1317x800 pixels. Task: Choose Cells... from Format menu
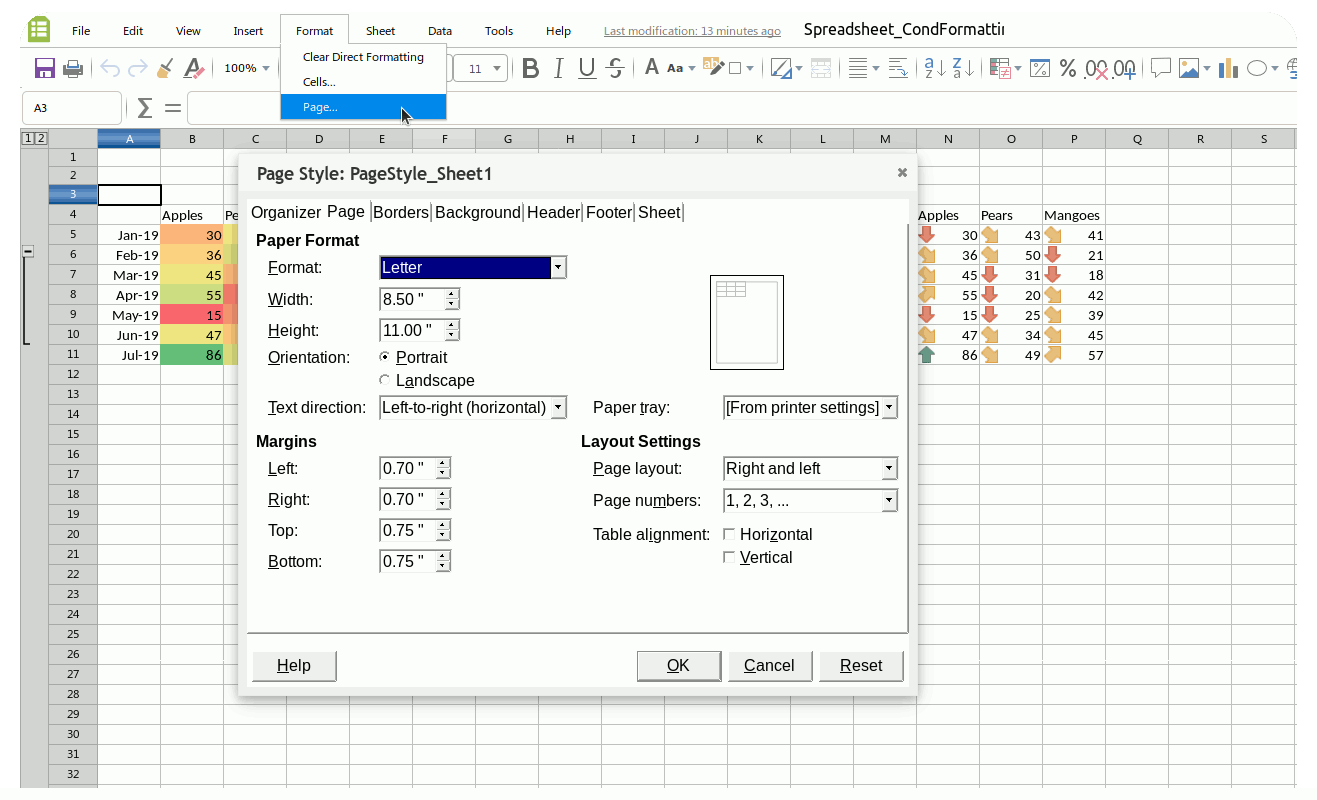tap(364, 82)
